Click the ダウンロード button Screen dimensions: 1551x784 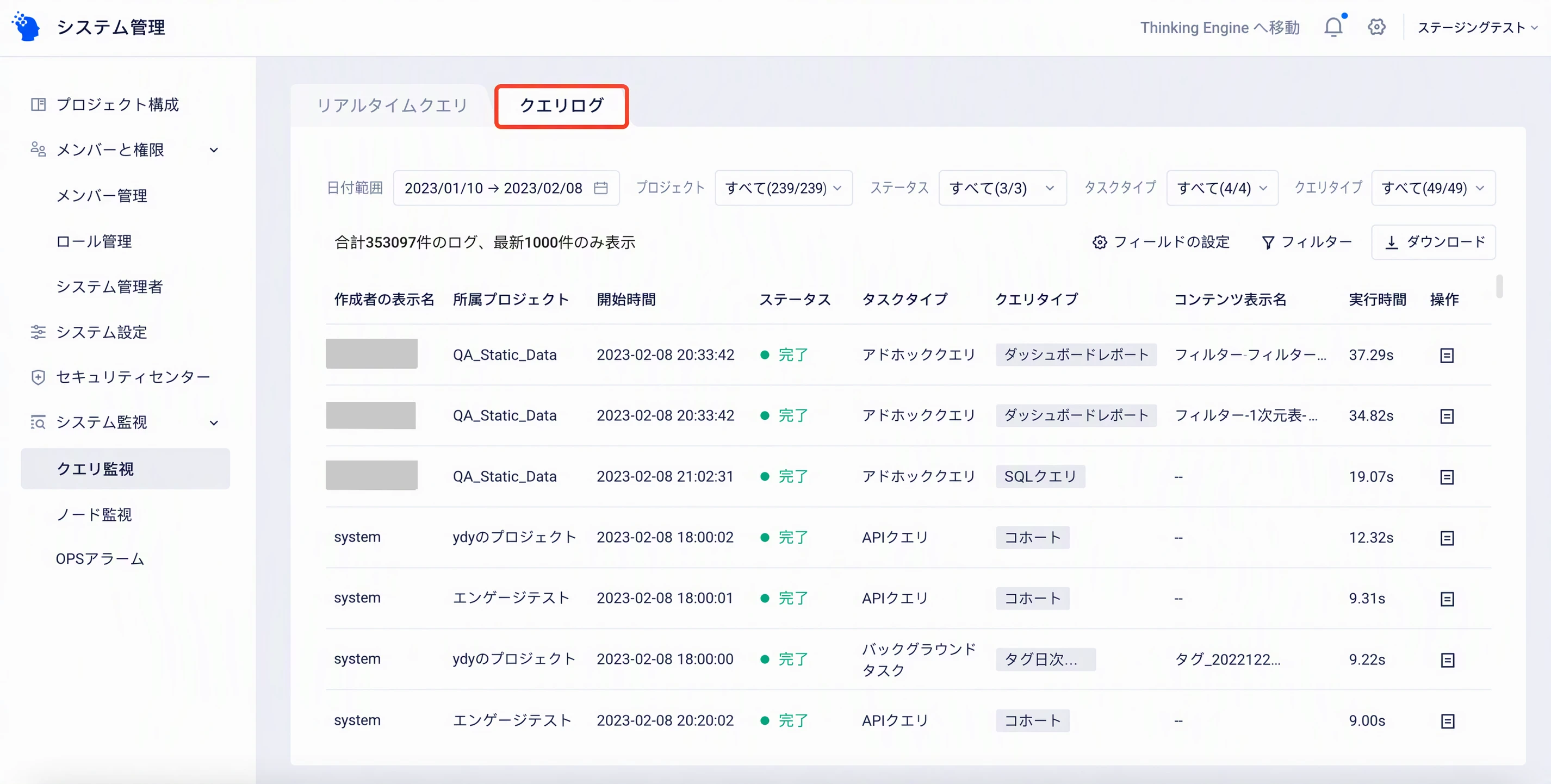pos(1433,242)
